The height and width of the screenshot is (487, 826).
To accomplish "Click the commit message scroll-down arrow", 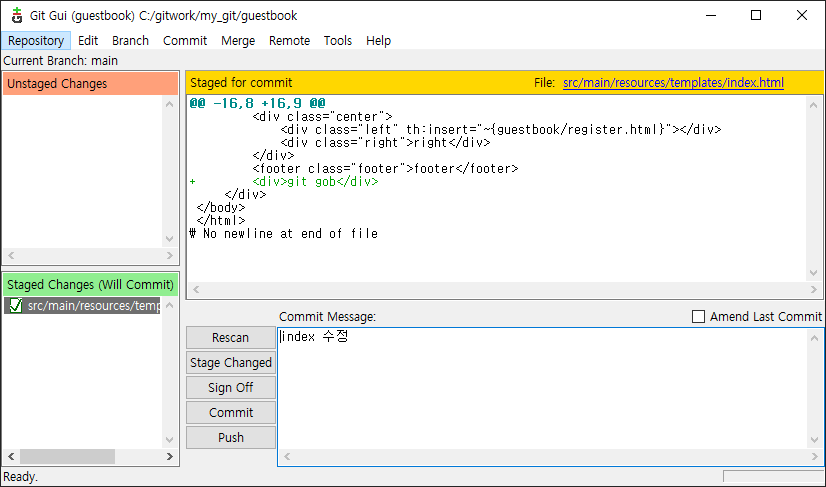I will tap(814, 441).
